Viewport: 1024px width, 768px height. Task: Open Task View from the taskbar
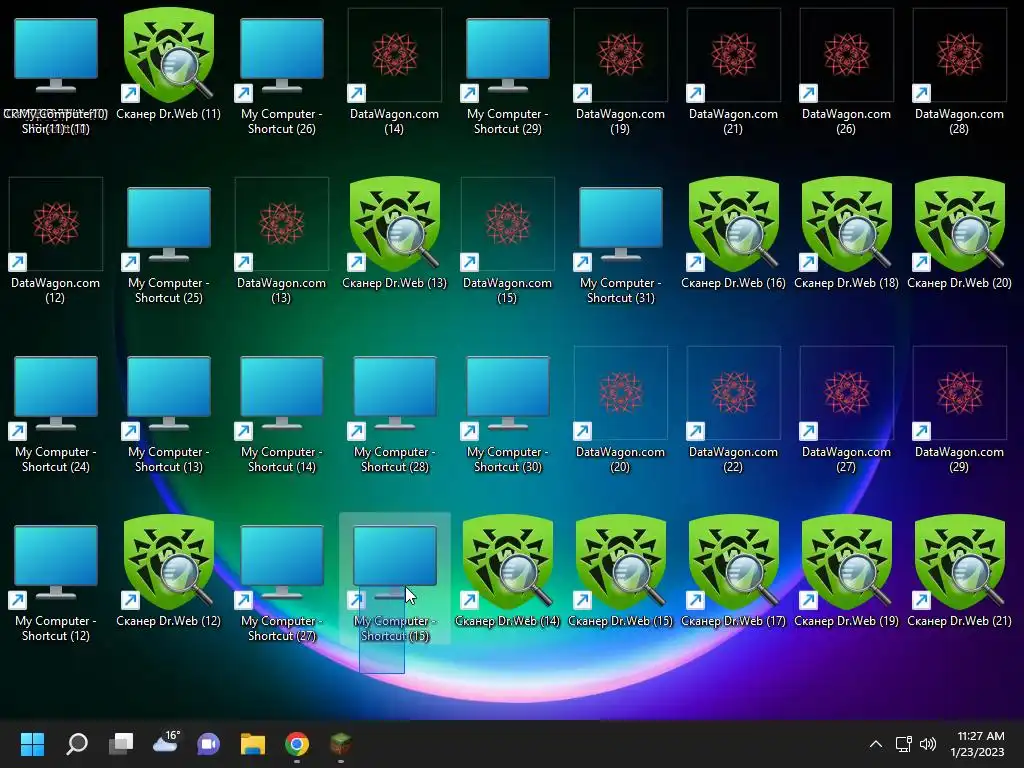pos(121,743)
